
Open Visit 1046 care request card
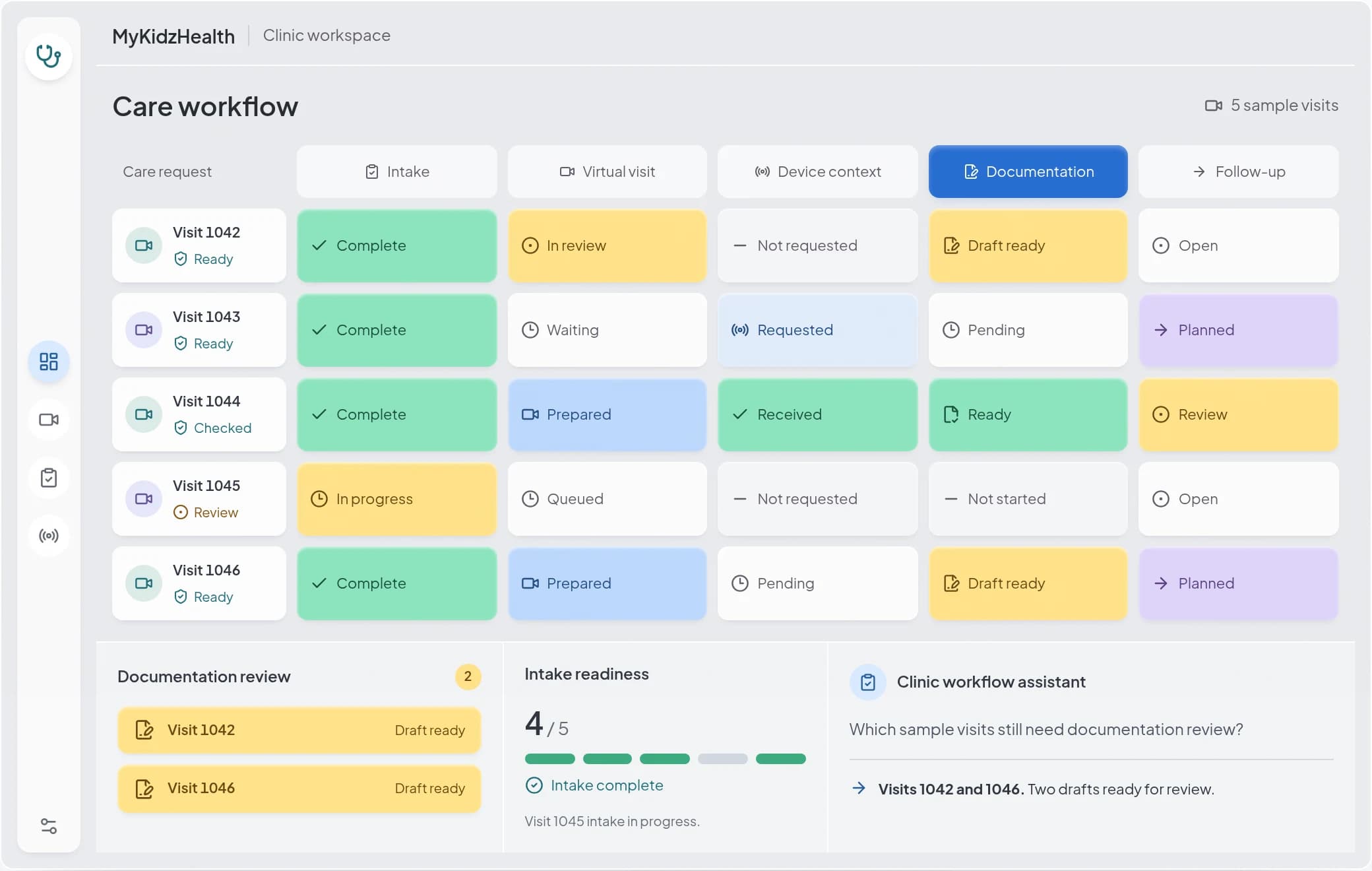point(199,583)
